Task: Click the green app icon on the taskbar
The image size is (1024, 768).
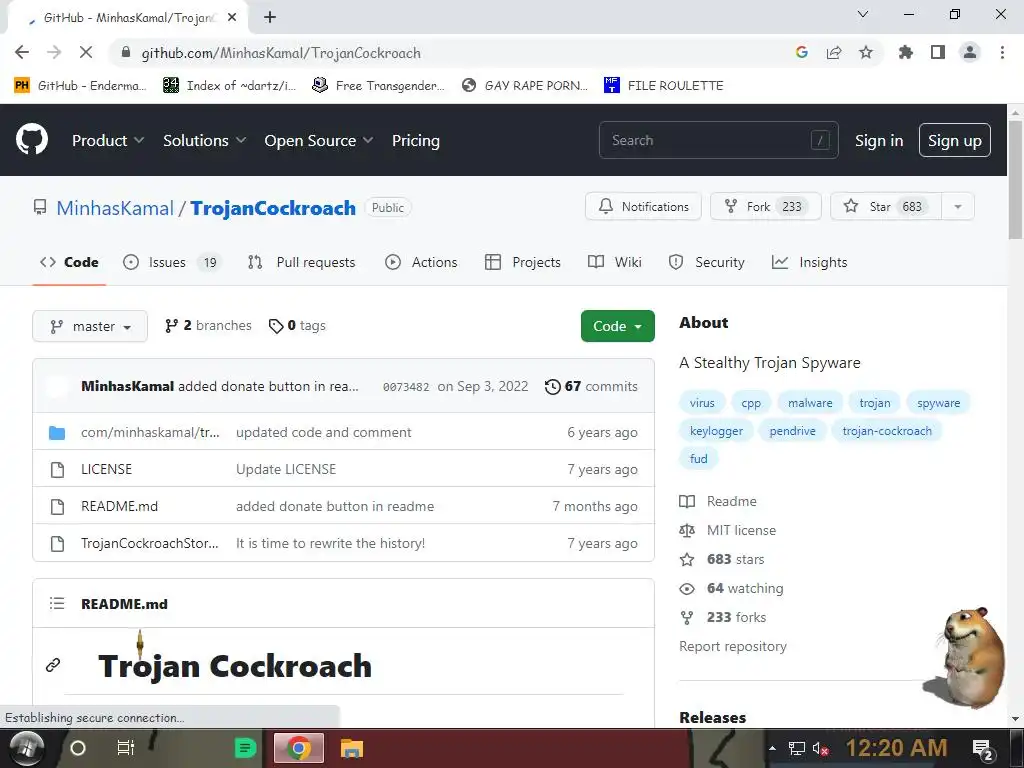Action: [x=246, y=748]
